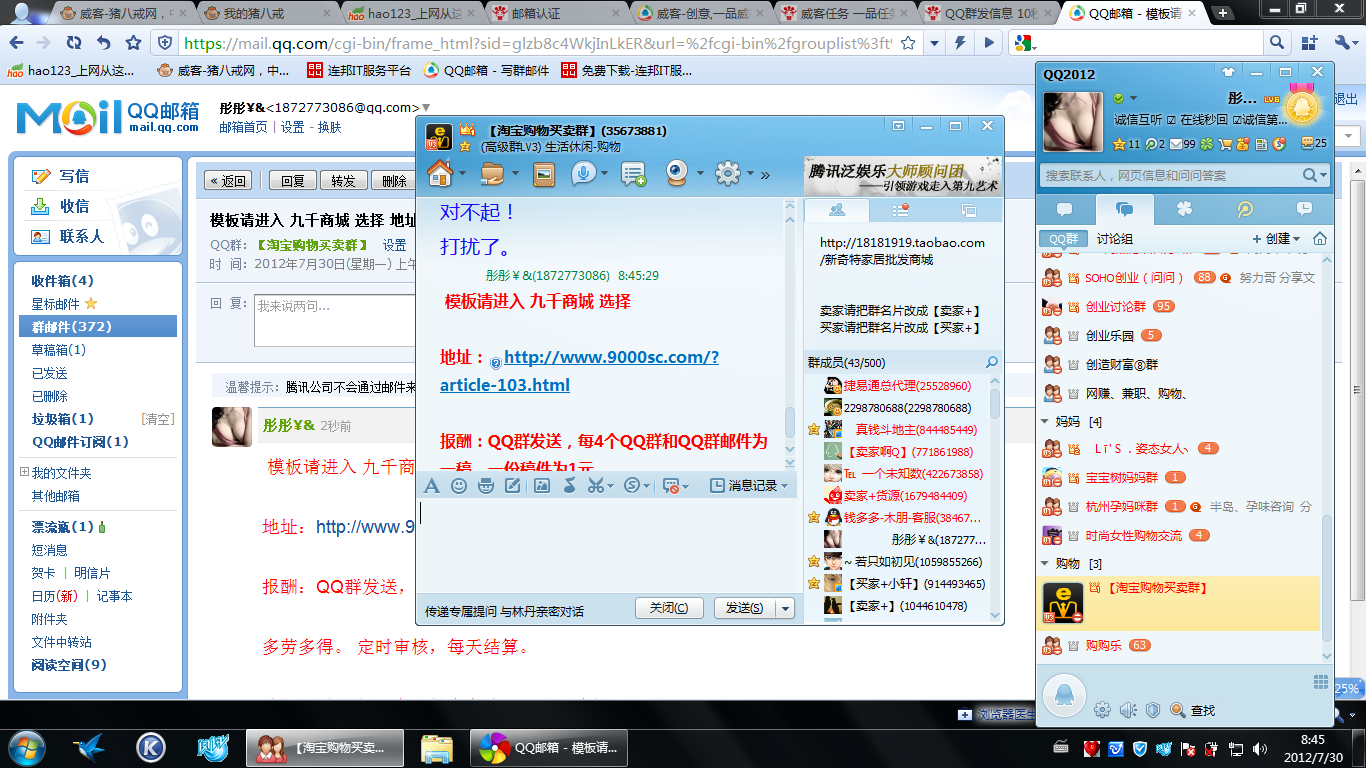Select member ~若只如初见(1059855266)
Screen dimensions: 1366x768
pos(912,562)
